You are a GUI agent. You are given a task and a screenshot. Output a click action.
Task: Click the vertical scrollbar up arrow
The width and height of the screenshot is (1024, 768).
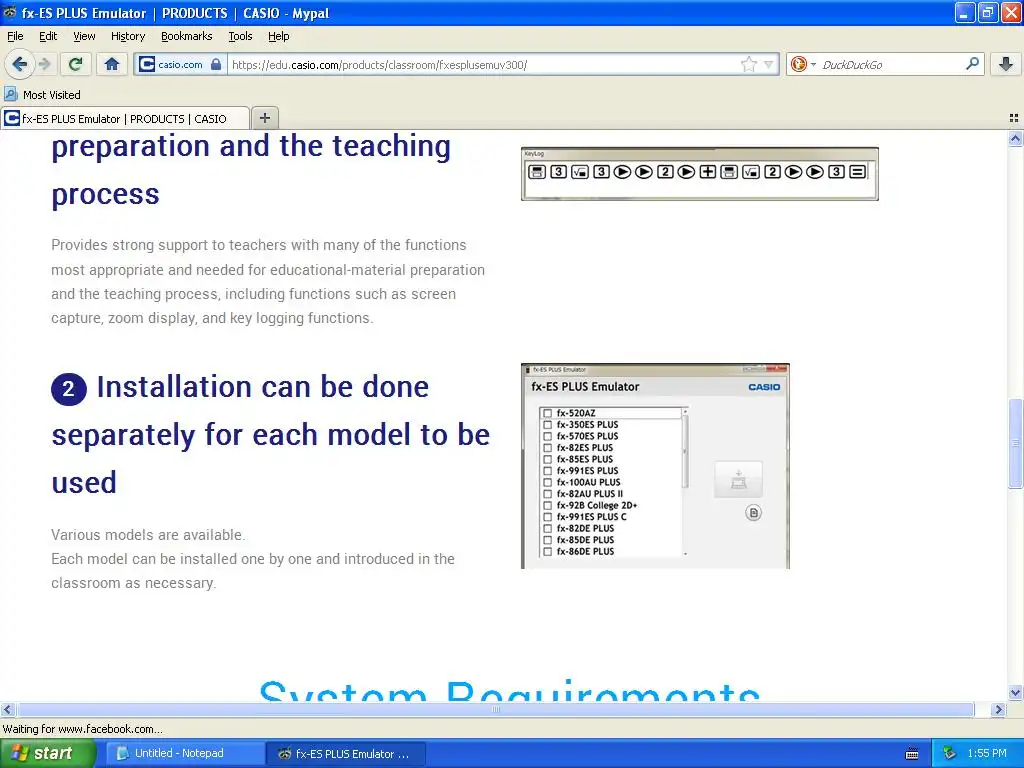coord(1015,138)
